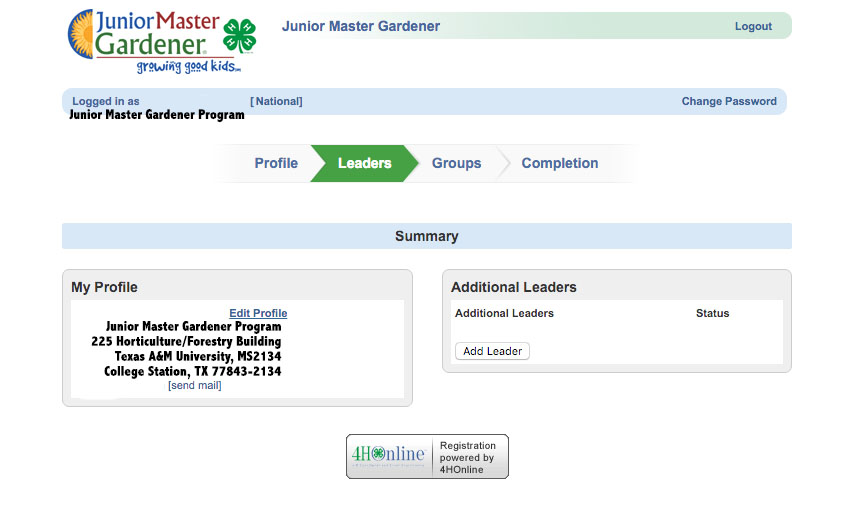Click the [National] link

(x=276, y=101)
